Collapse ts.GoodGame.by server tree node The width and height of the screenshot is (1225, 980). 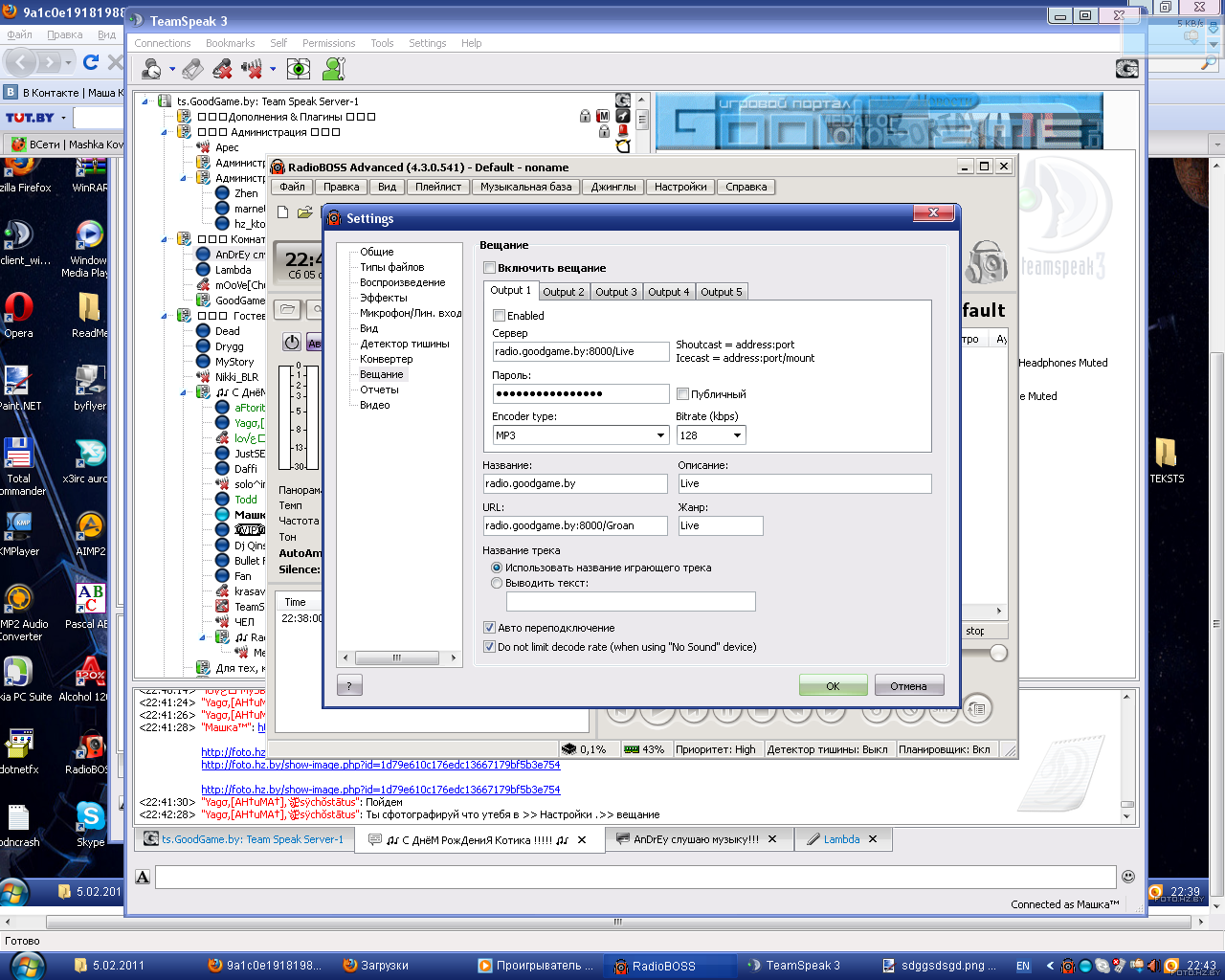[x=145, y=101]
